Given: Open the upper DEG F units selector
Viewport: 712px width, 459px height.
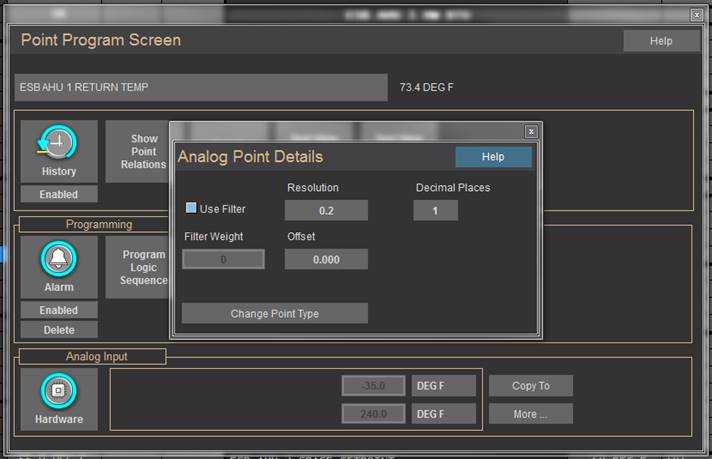Looking at the screenshot, I should 444,386.
